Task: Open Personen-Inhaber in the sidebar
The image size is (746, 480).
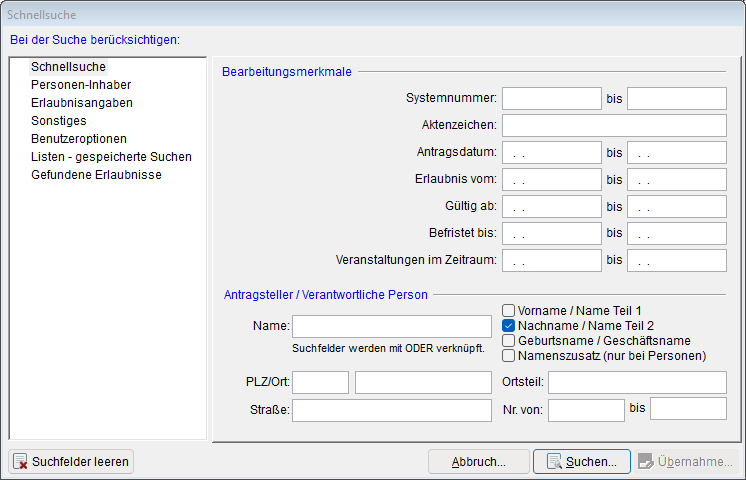Action: [80, 85]
